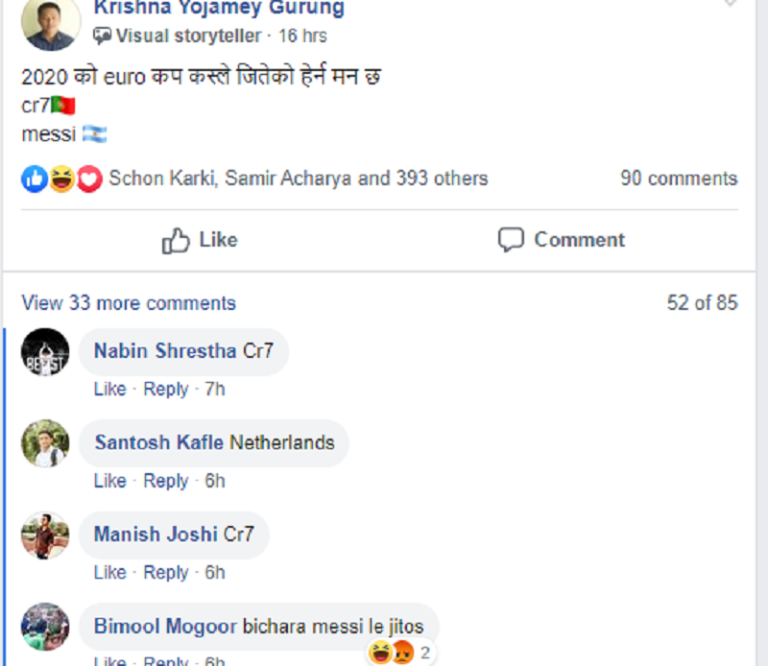Click Krishna Yojamey Gurung's profile photo

pos(50,22)
